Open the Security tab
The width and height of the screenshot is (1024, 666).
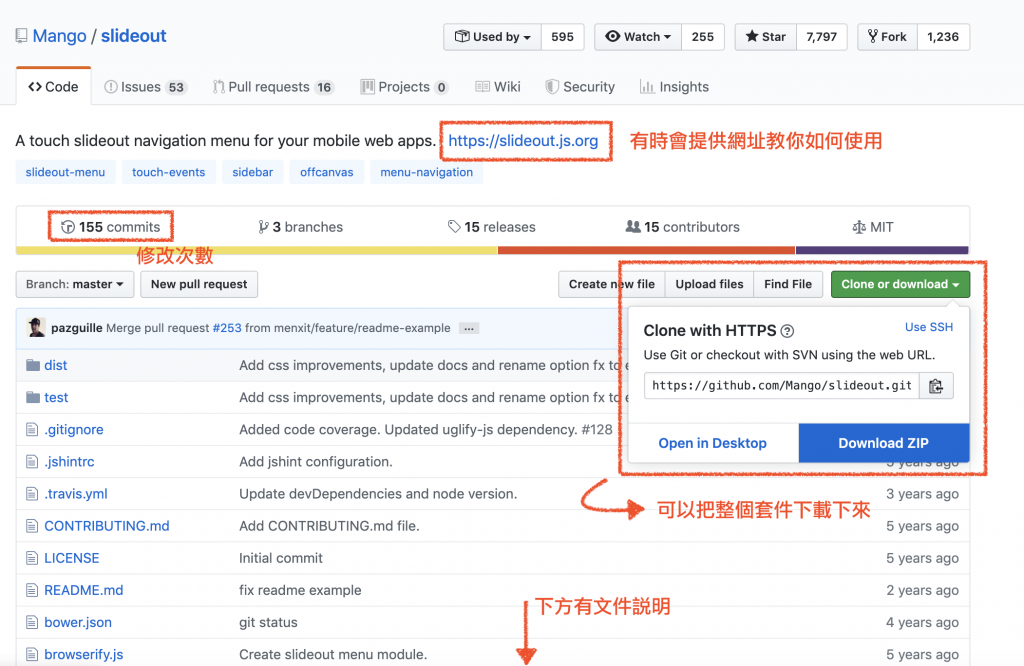tap(581, 87)
